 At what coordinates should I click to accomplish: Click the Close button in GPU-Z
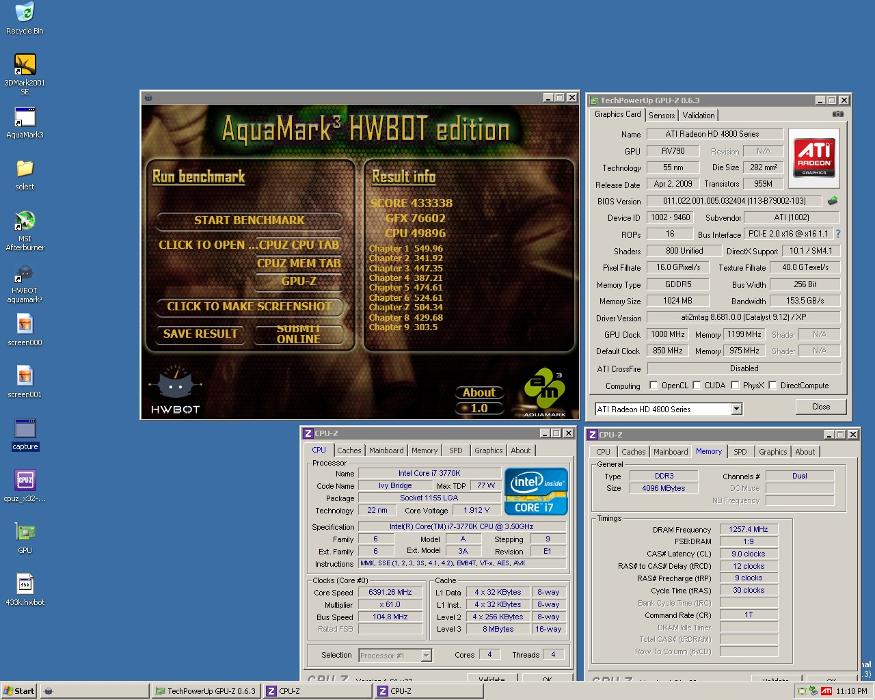(820, 406)
